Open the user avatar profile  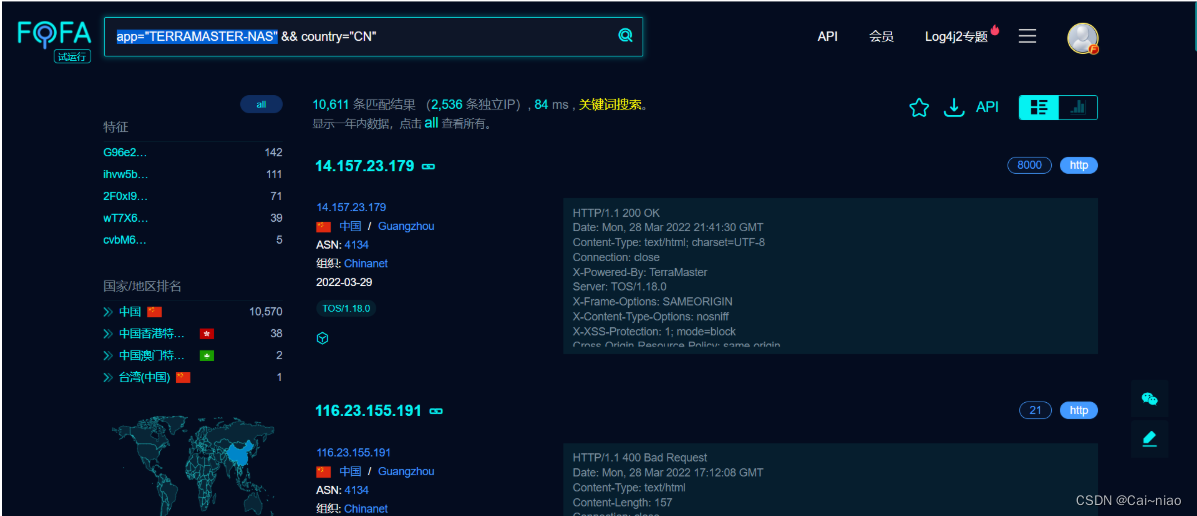point(1082,38)
